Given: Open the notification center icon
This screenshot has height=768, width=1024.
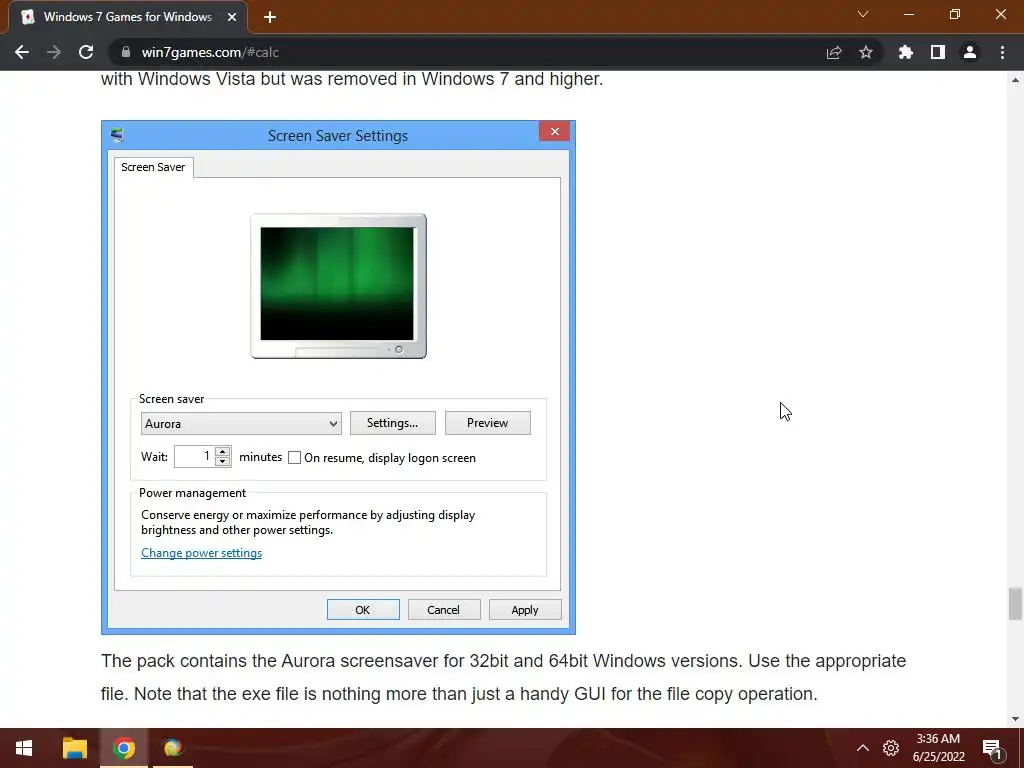Looking at the screenshot, I should tap(992, 749).
